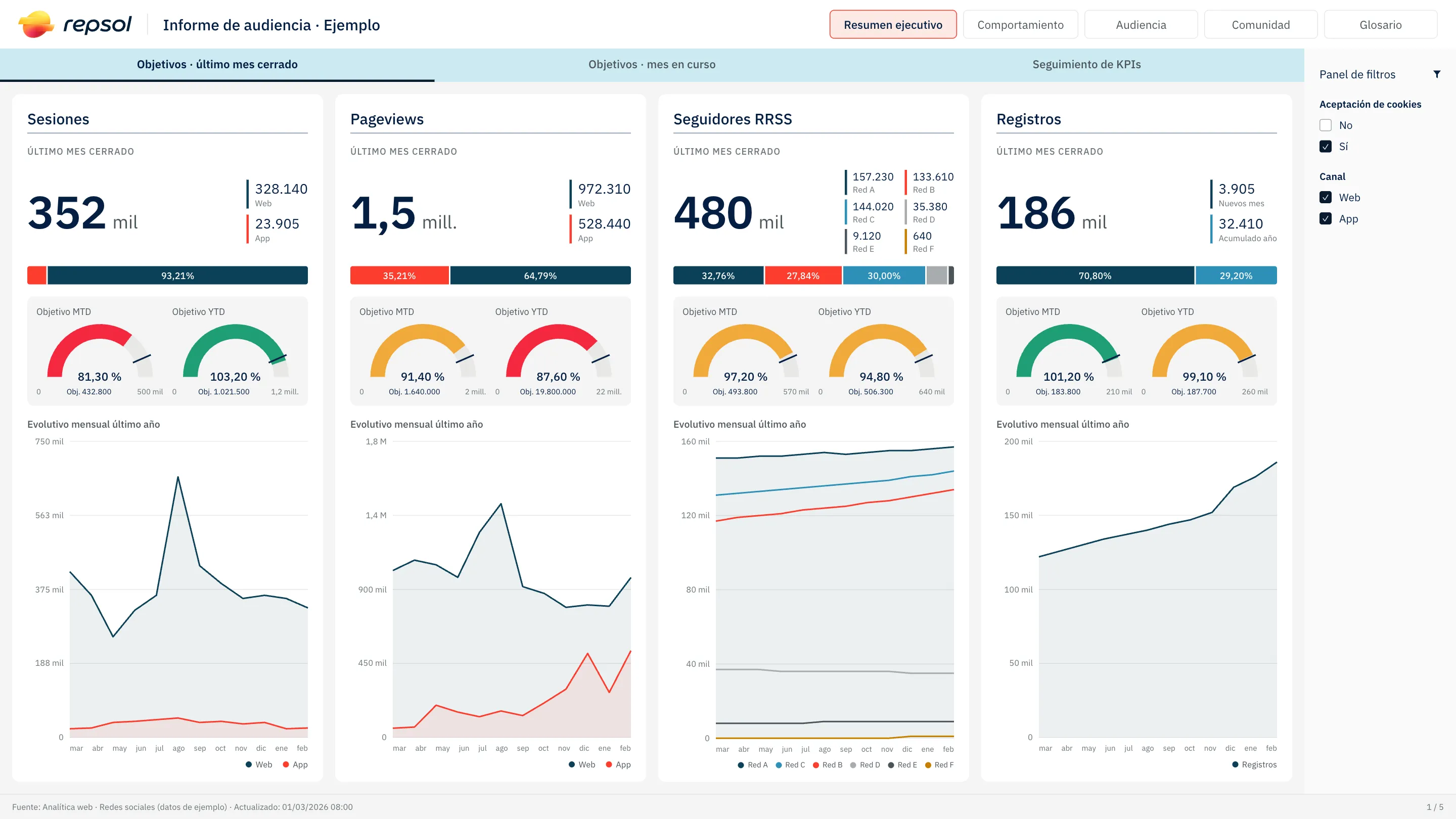The width and height of the screenshot is (1456, 819).
Task: Click the Repsol logo
Action: (75, 24)
